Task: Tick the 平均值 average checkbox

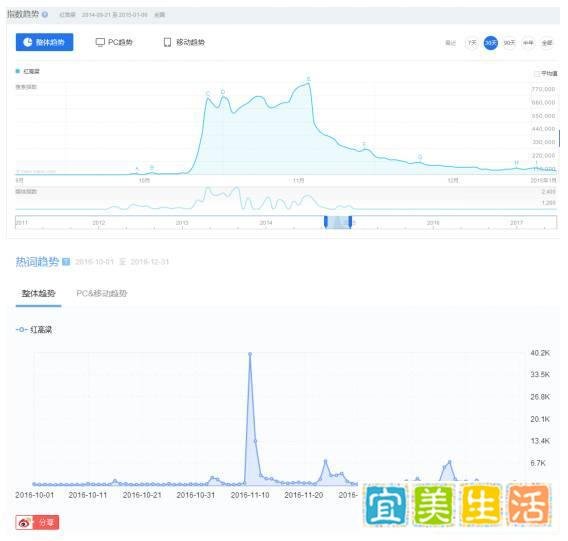Action: point(537,74)
